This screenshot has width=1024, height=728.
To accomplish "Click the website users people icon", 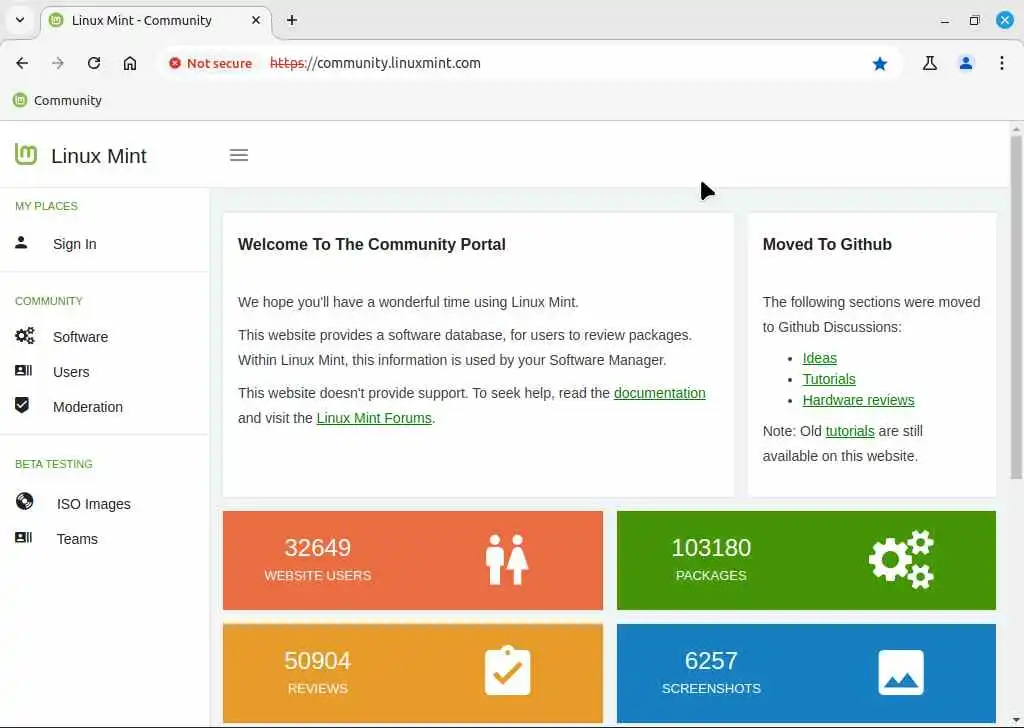I will coord(507,560).
